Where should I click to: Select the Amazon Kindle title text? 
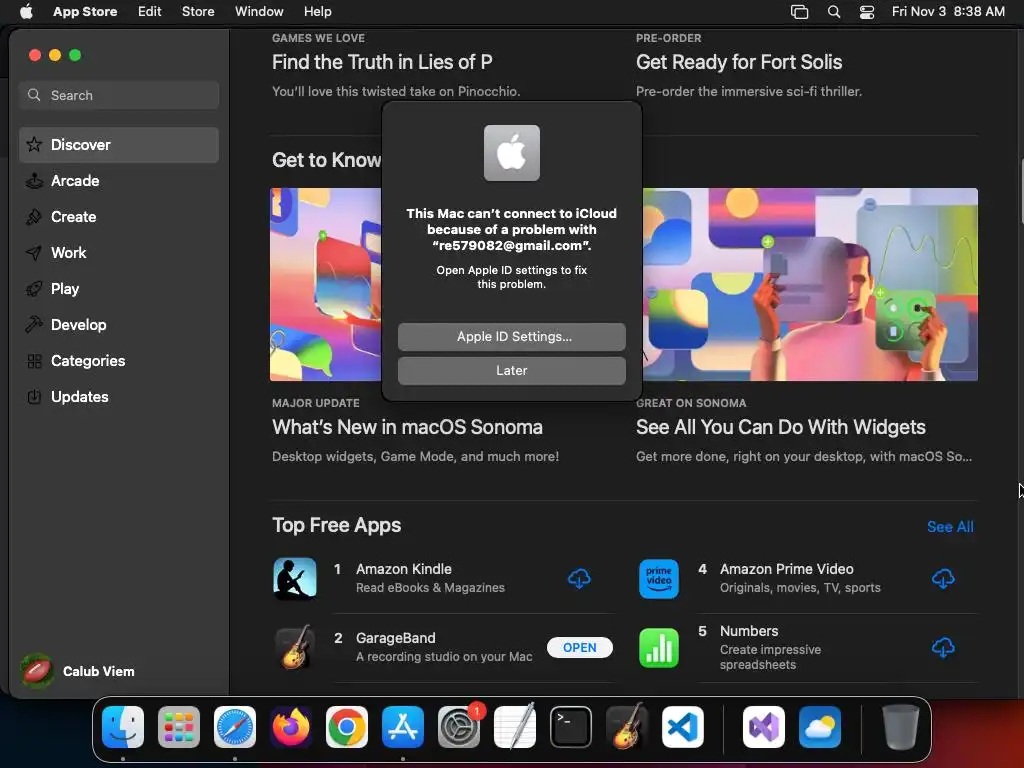click(x=404, y=569)
